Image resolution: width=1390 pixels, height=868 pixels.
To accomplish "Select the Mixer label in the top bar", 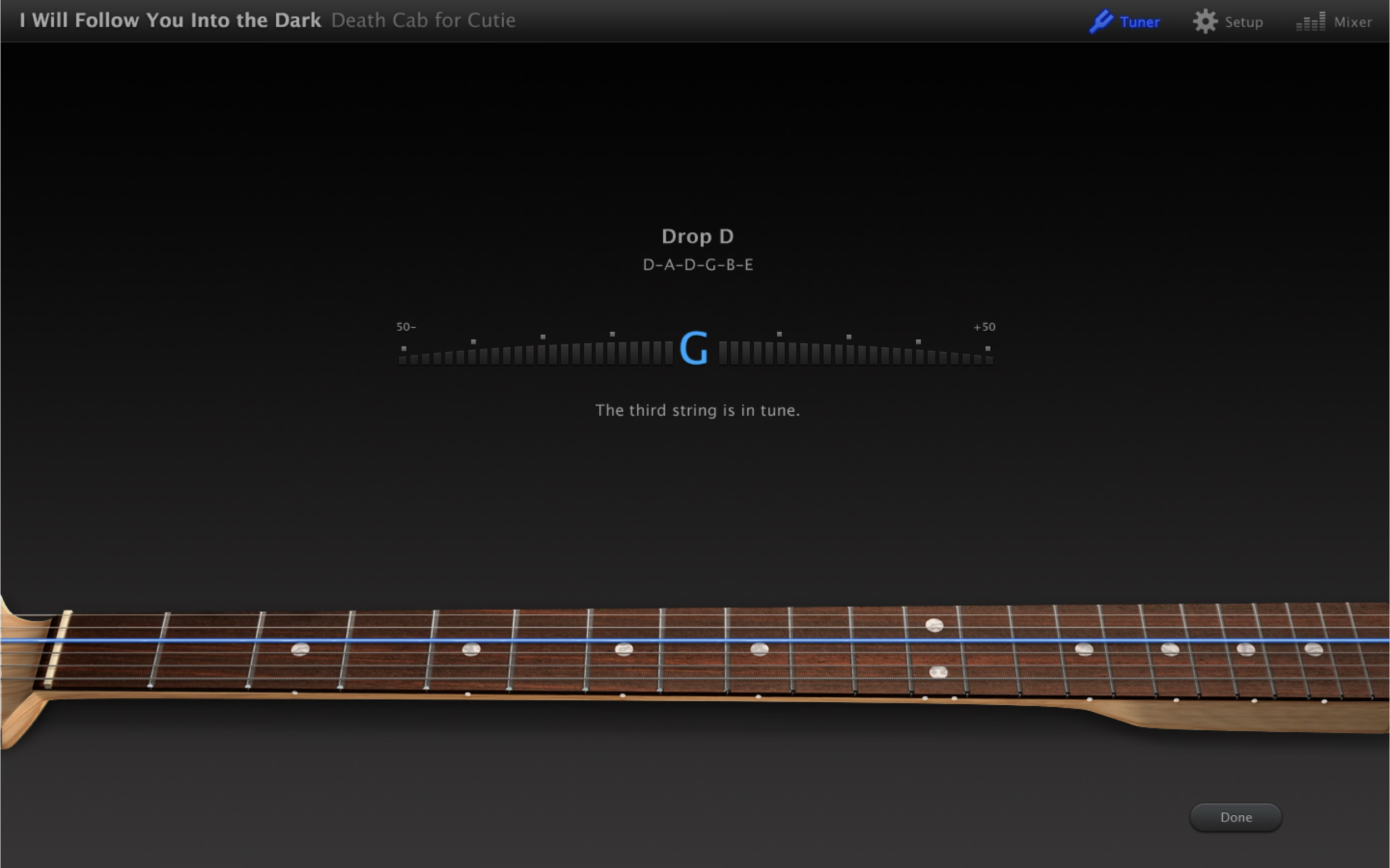I will click(1353, 22).
